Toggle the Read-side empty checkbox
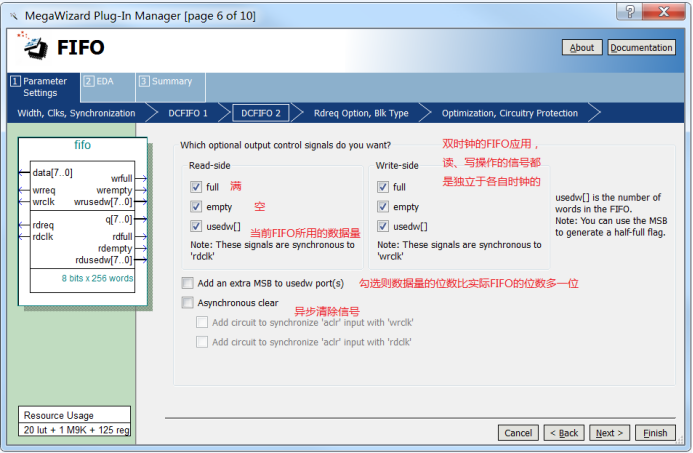The image size is (693, 453). pyautogui.click(x=196, y=206)
